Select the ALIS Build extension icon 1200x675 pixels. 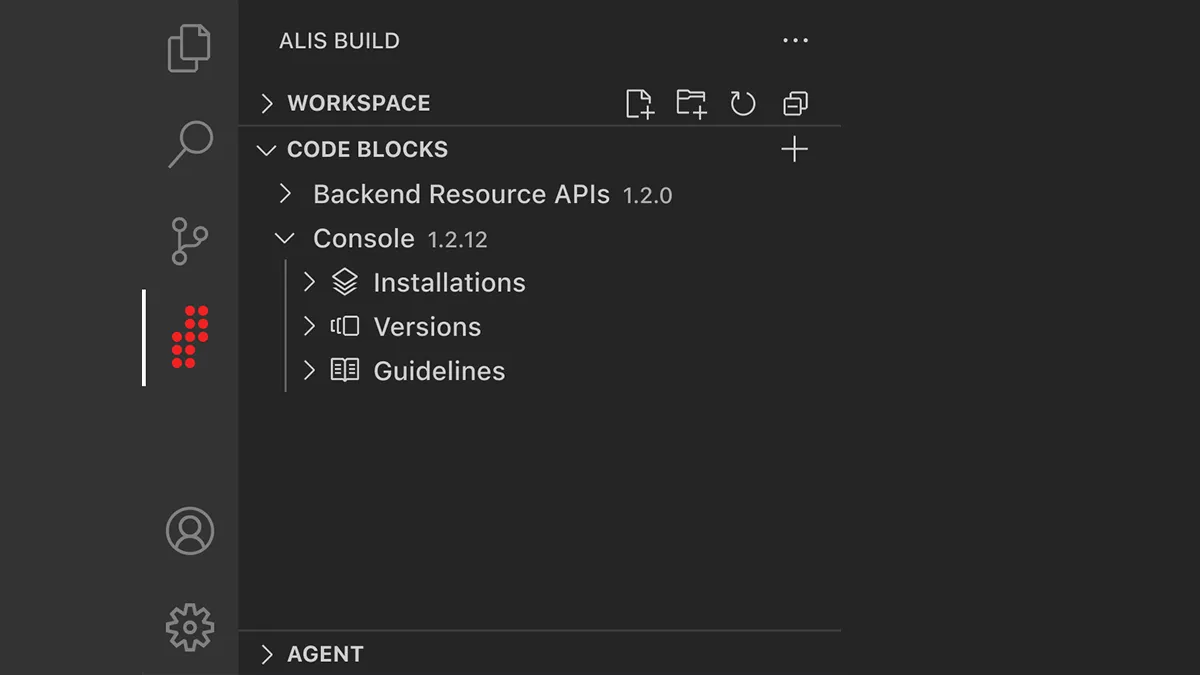[190, 337]
